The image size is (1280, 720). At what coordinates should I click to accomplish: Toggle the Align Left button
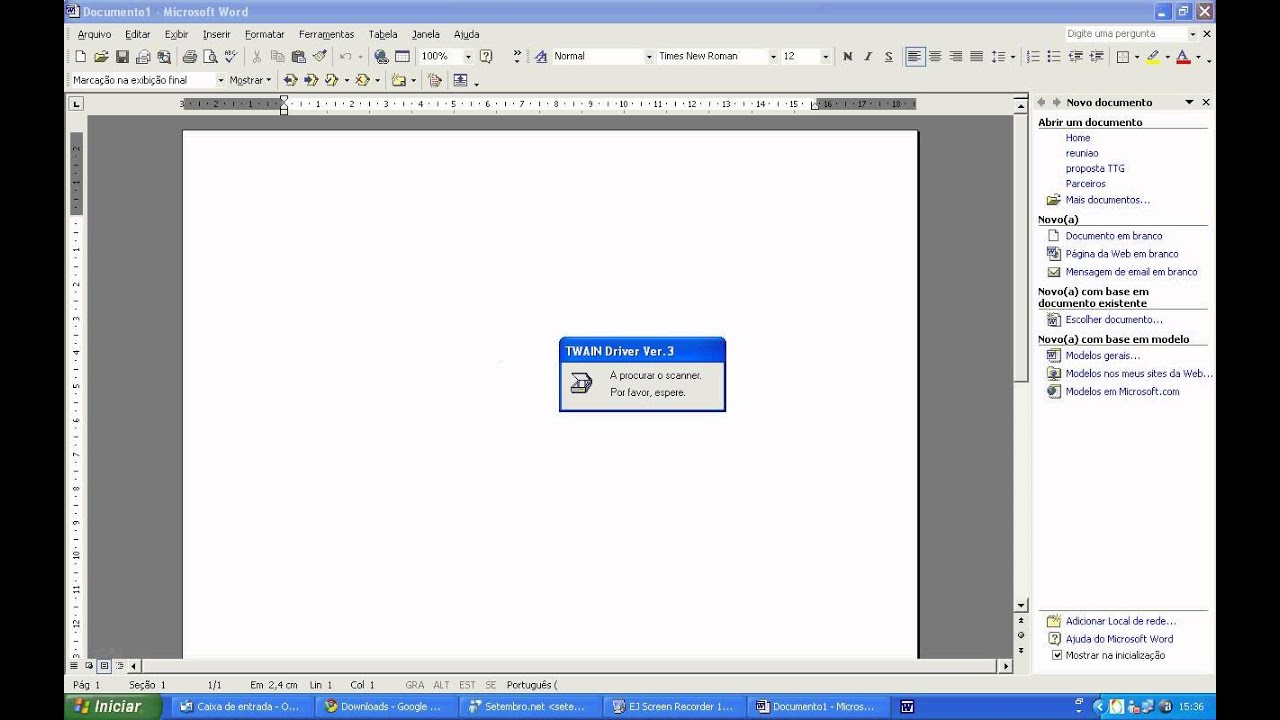pyautogui.click(x=914, y=57)
